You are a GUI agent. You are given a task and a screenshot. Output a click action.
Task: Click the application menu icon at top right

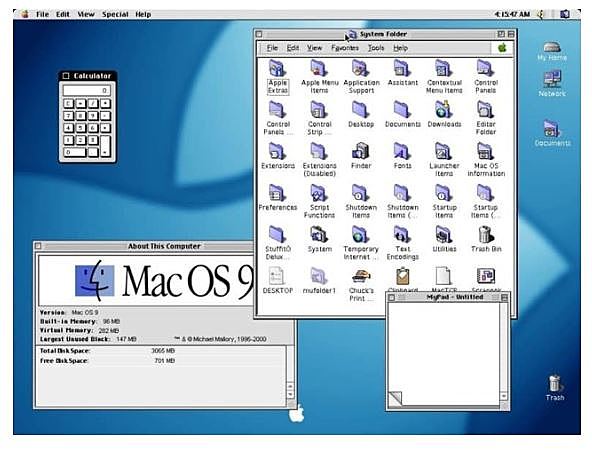565,14
